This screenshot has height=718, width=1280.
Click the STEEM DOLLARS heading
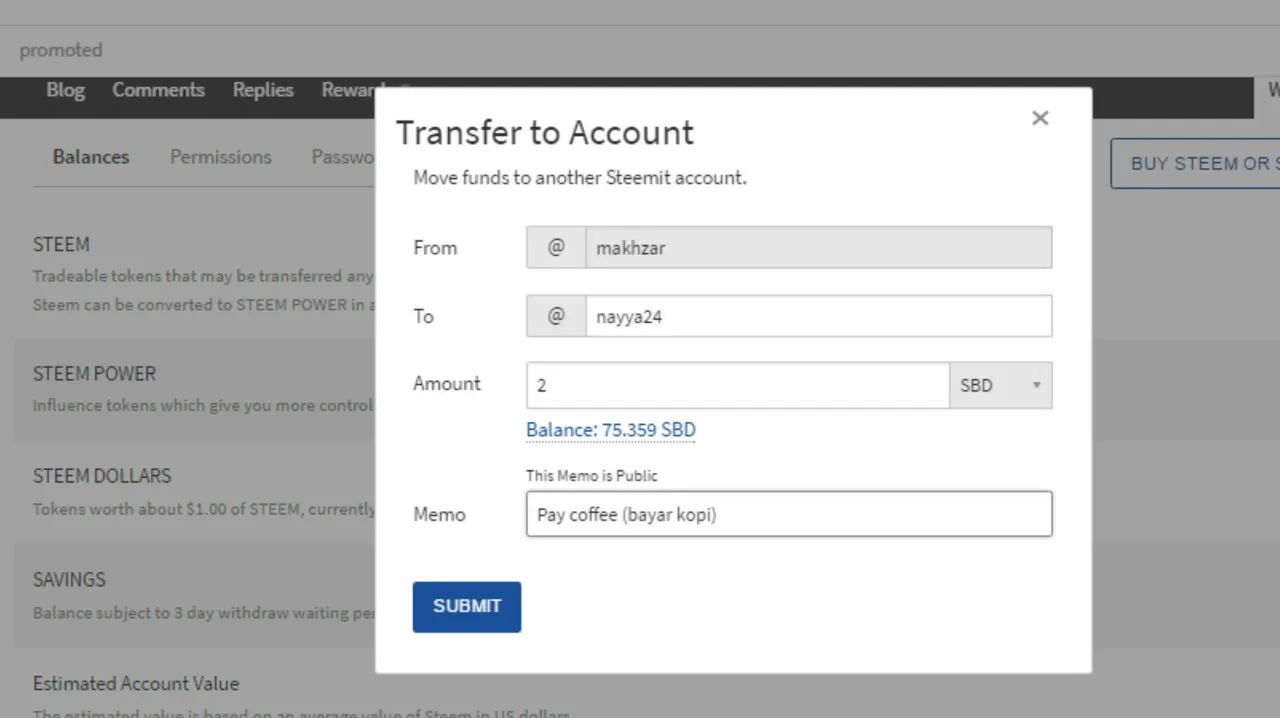102,476
